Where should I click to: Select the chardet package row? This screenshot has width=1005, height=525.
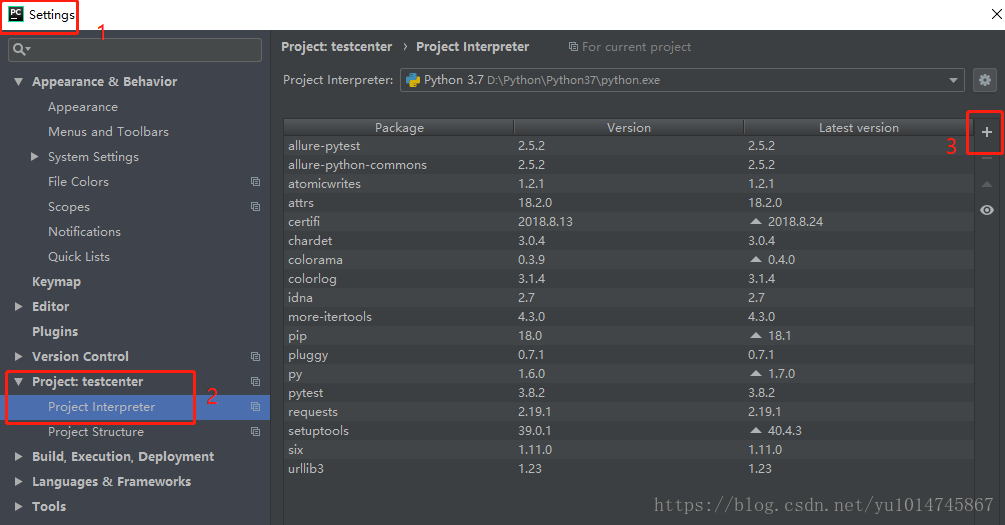(x=629, y=240)
